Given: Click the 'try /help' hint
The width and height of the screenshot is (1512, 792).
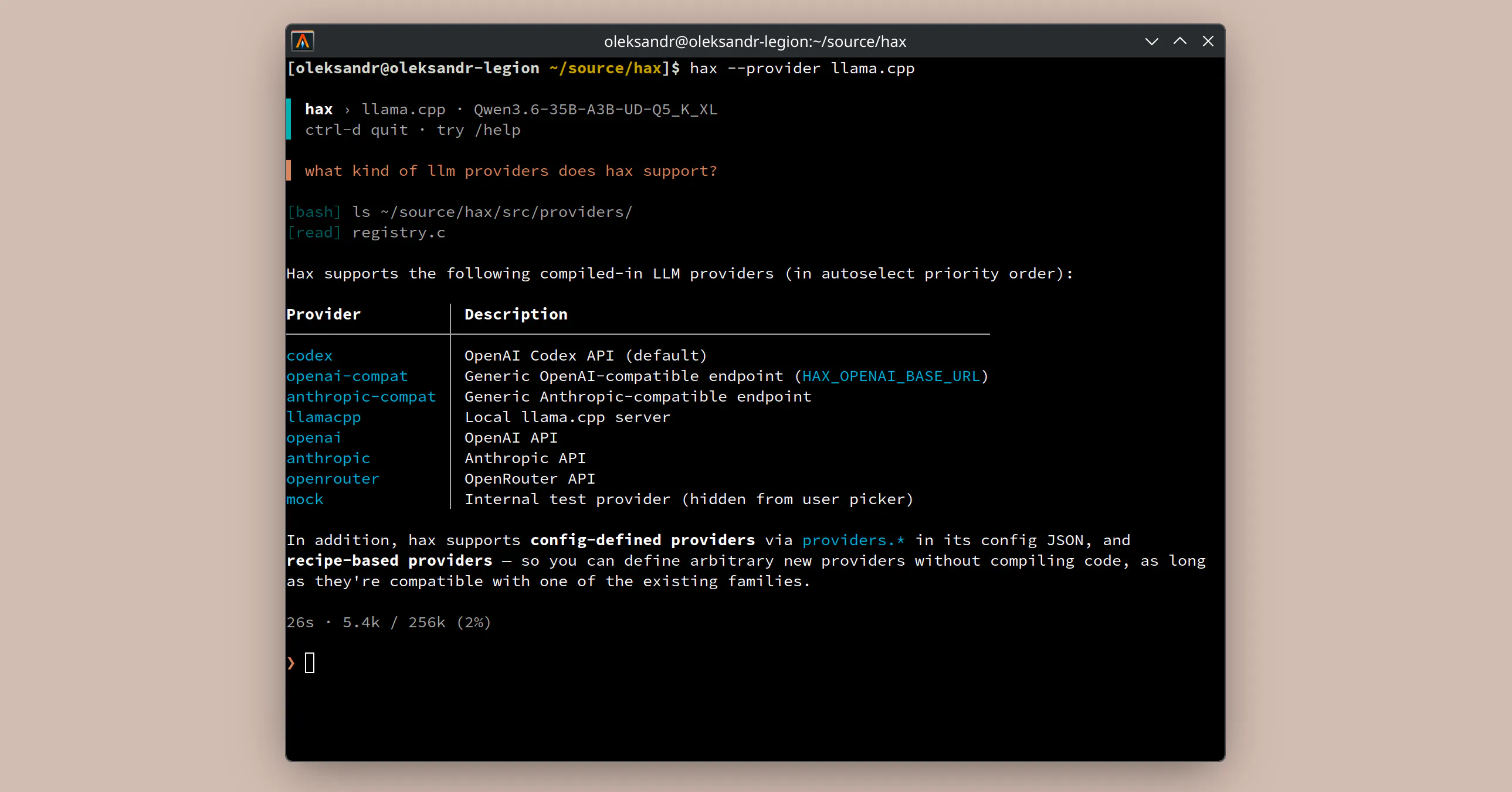Looking at the screenshot, I should point(479,130).
